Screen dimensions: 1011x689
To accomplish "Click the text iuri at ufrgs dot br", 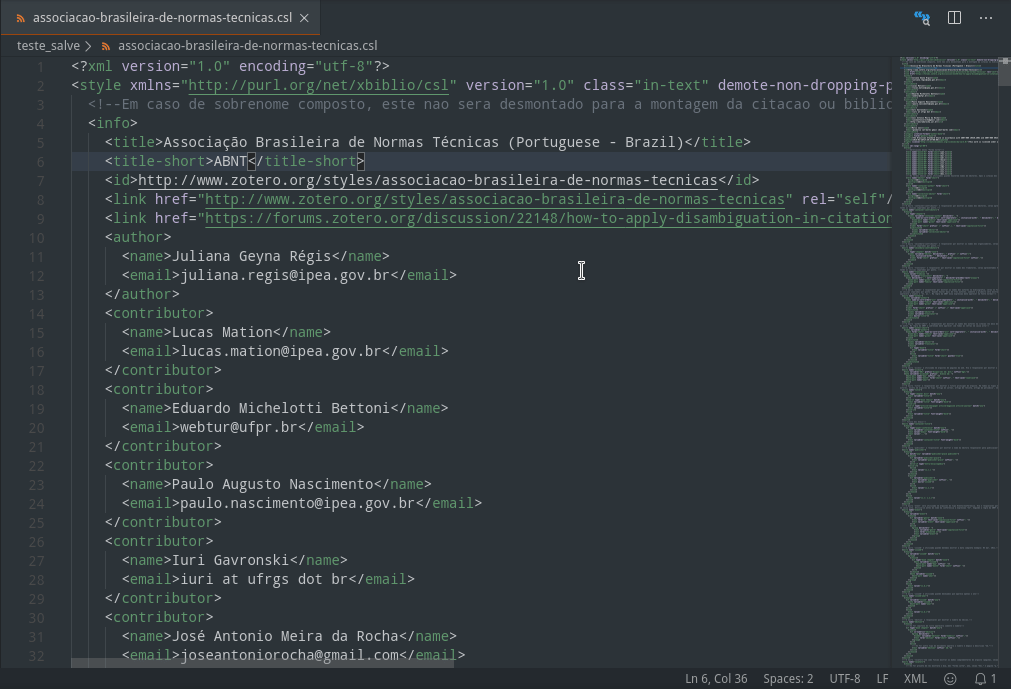I will pyautogui.click(x=264, y=580).
